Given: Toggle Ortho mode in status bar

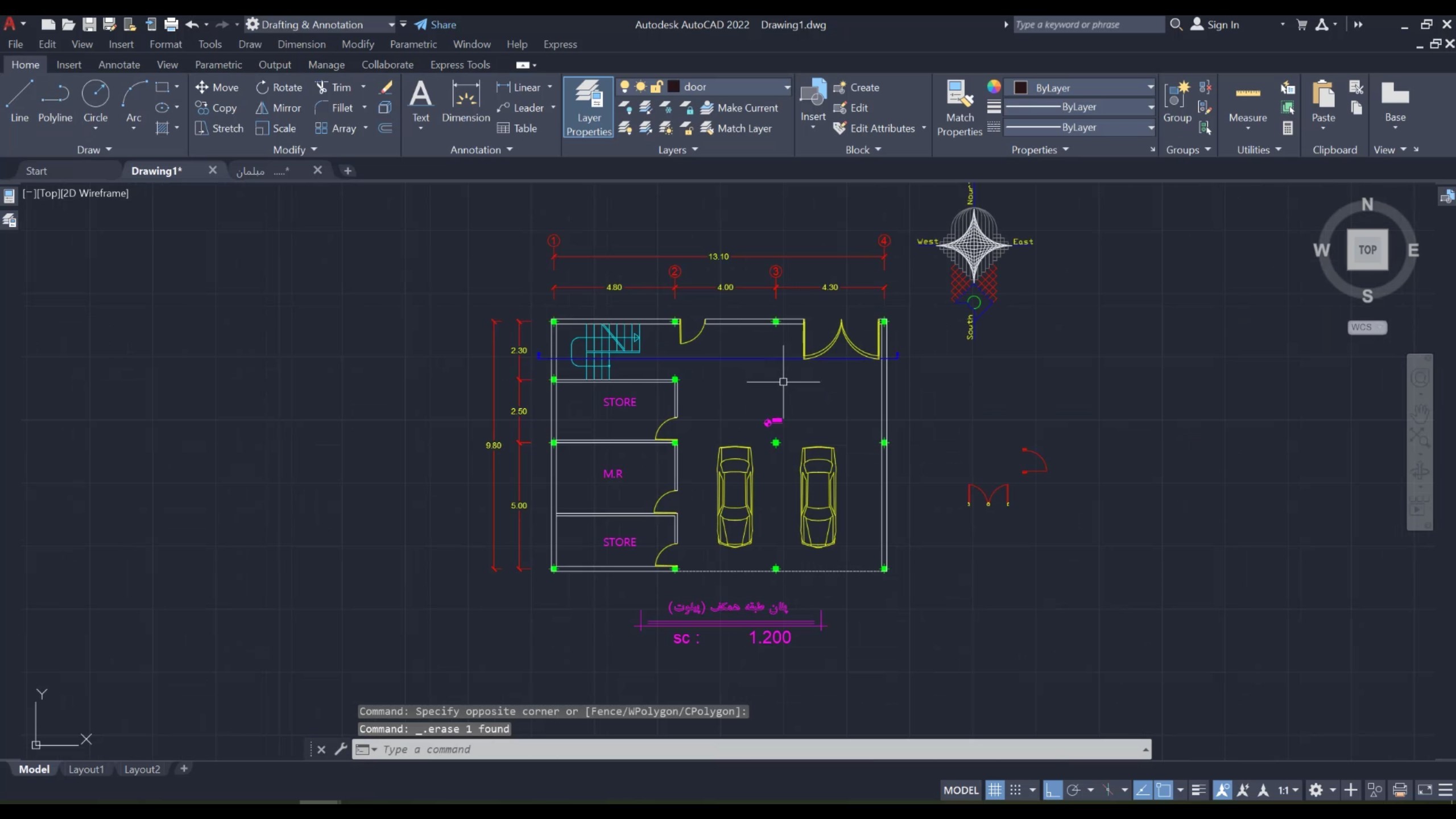Looking at the screenshot, I should tap(1053, 789).
